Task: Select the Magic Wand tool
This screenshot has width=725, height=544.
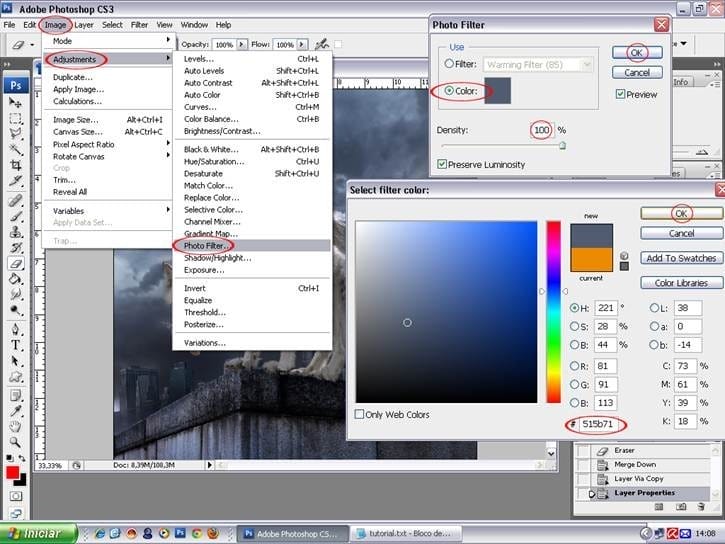Action: click(x=15, y=149)
